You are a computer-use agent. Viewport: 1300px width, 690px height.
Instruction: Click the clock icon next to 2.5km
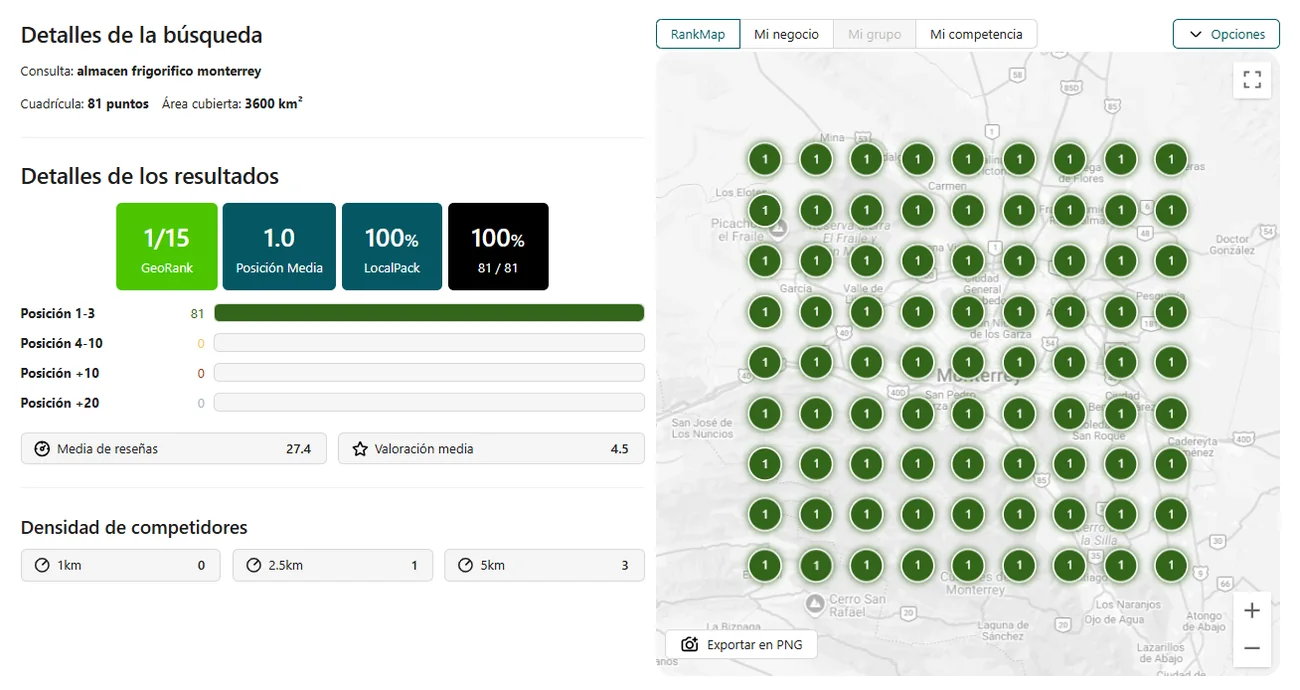[x=253, y=565]
